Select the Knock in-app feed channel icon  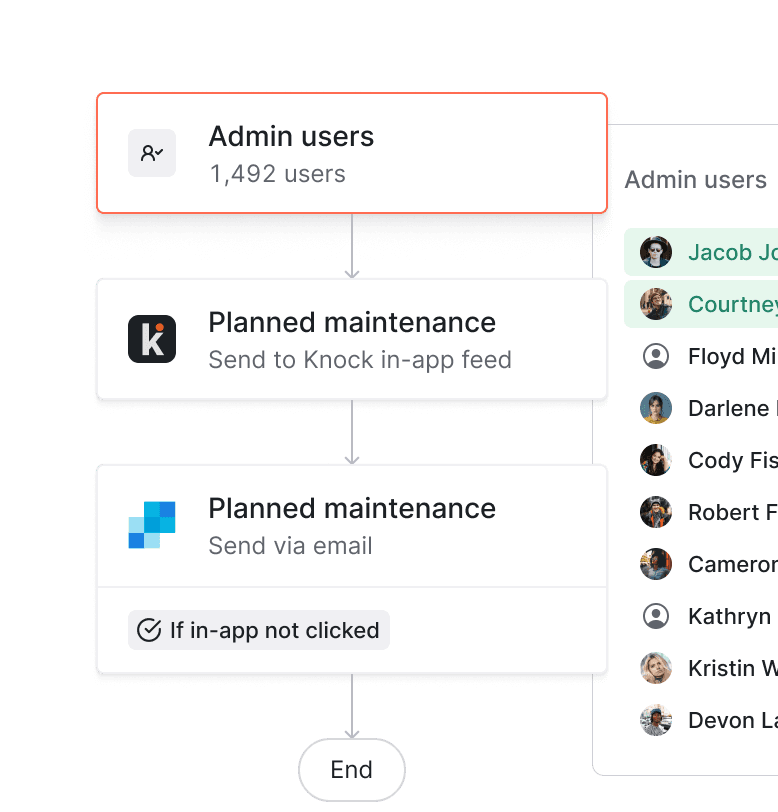(x=152, y=338)
